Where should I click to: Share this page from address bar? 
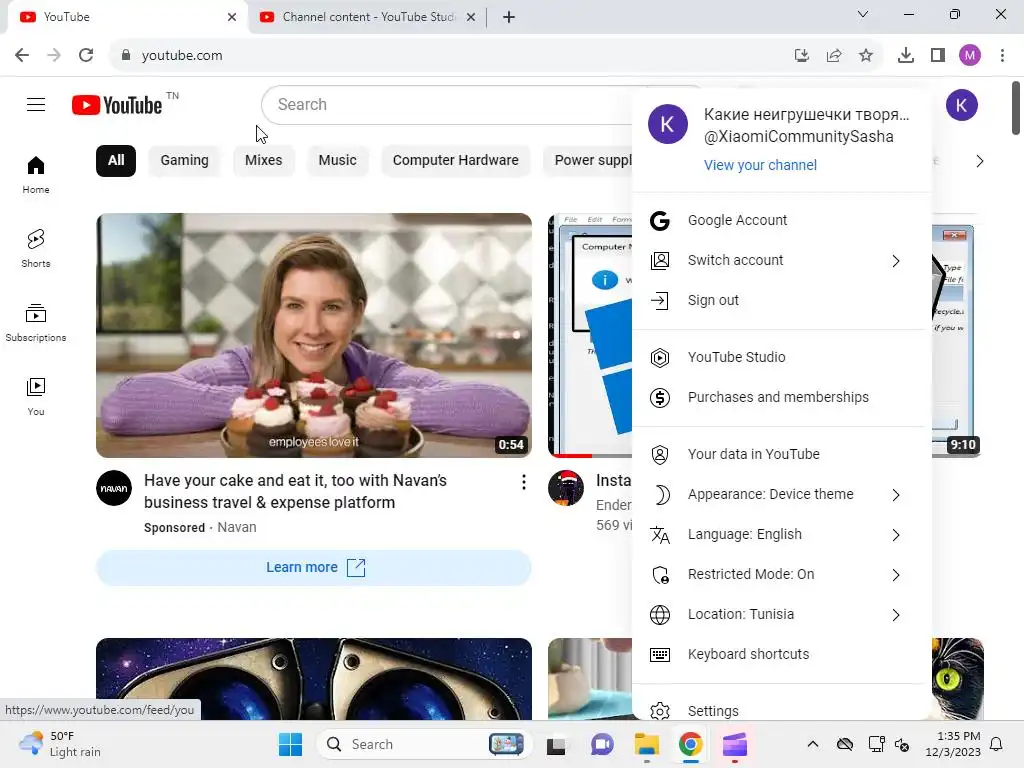(x=834, y=56)
